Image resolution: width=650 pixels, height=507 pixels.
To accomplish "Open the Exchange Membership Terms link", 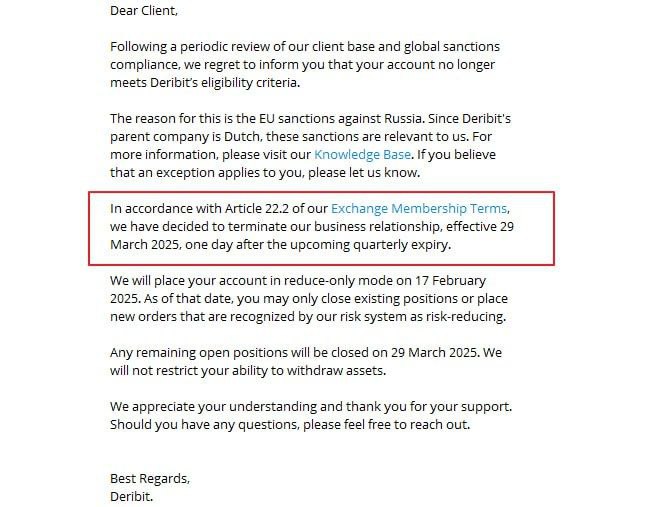I will pyautogui.click(x=419, y=208).
